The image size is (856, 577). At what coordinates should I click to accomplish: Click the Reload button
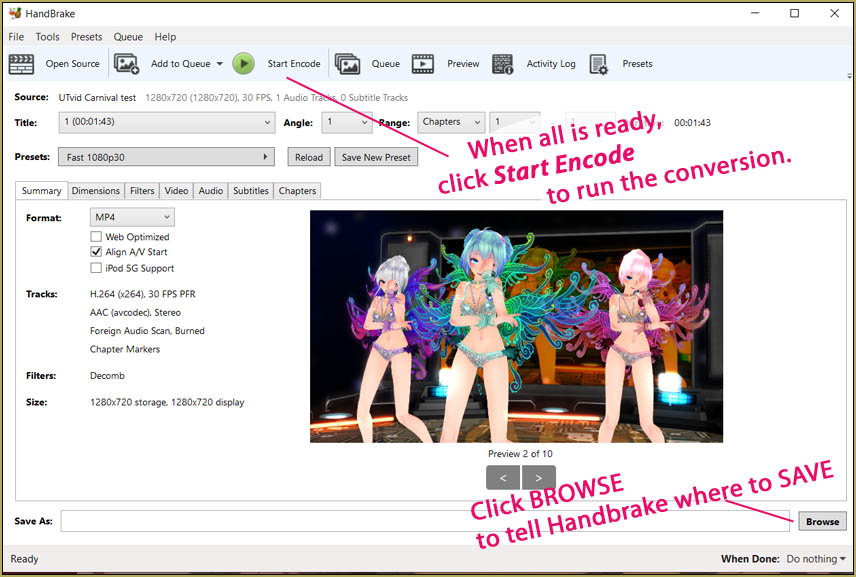309,157
